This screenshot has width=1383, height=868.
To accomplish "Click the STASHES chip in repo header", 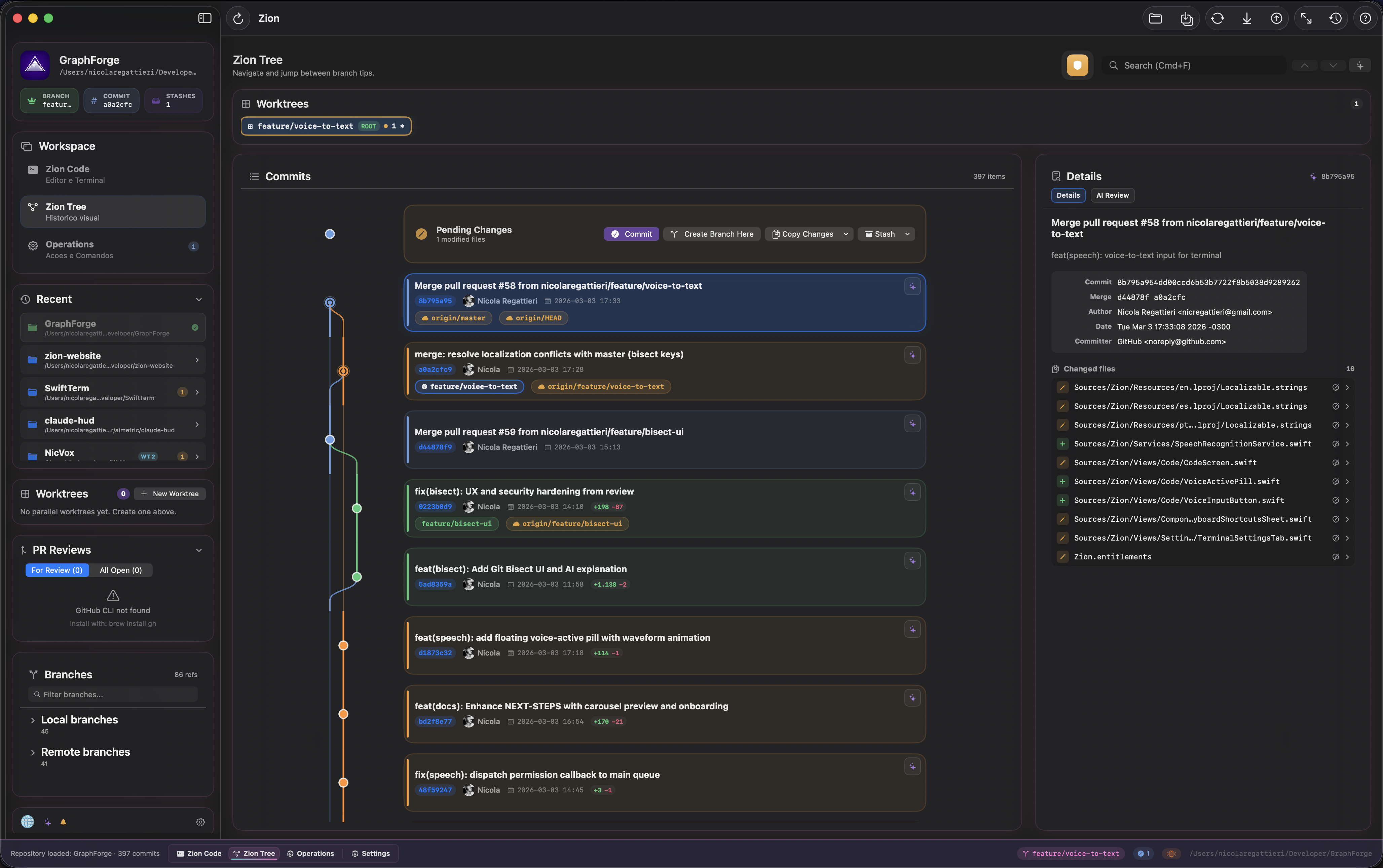I will coord(174,101).
